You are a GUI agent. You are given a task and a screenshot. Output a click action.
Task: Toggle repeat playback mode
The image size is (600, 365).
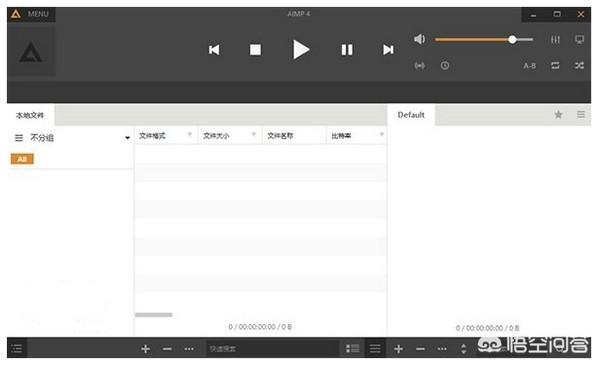(555, 66)
